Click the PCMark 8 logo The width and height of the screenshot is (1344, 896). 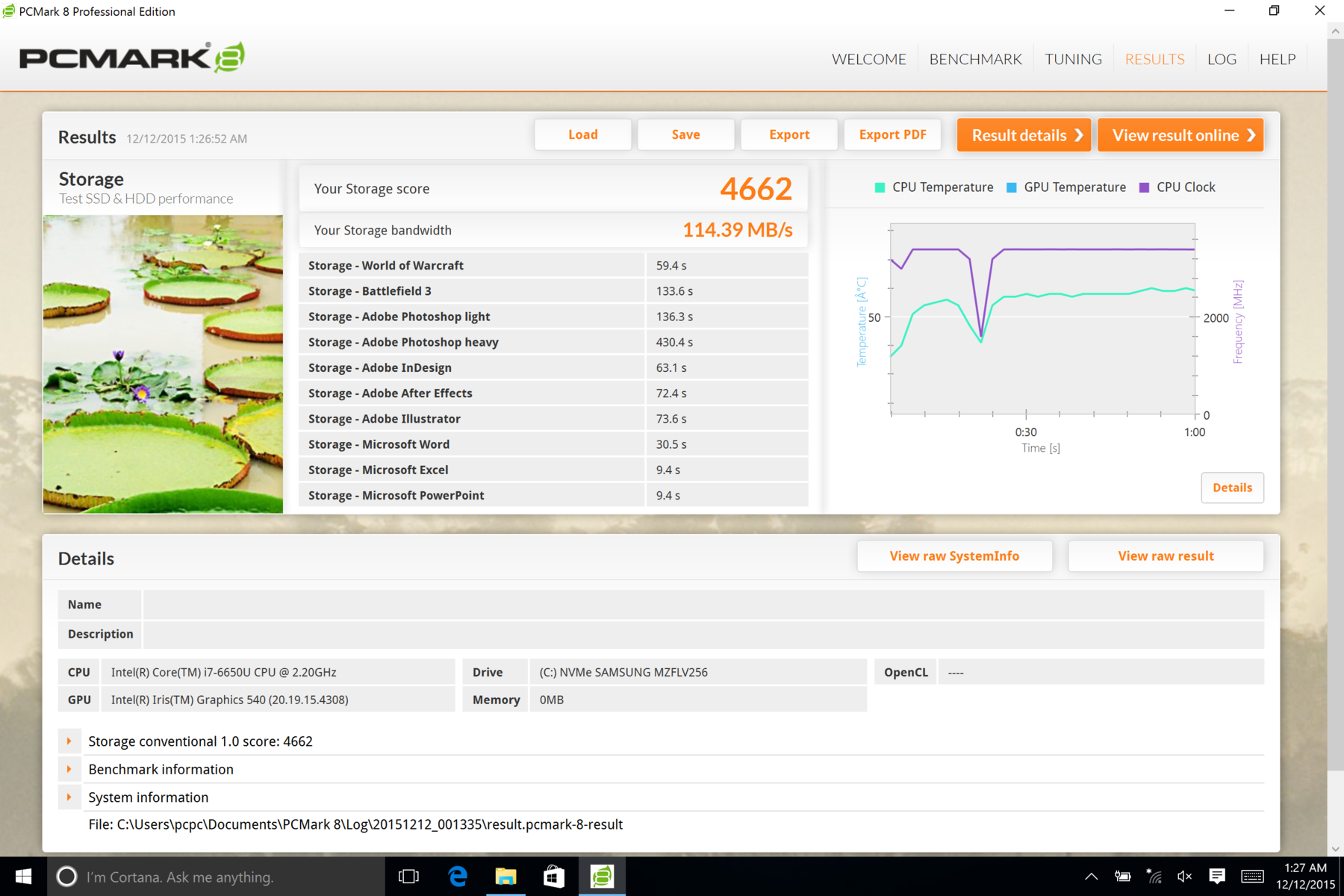(132, 57)
